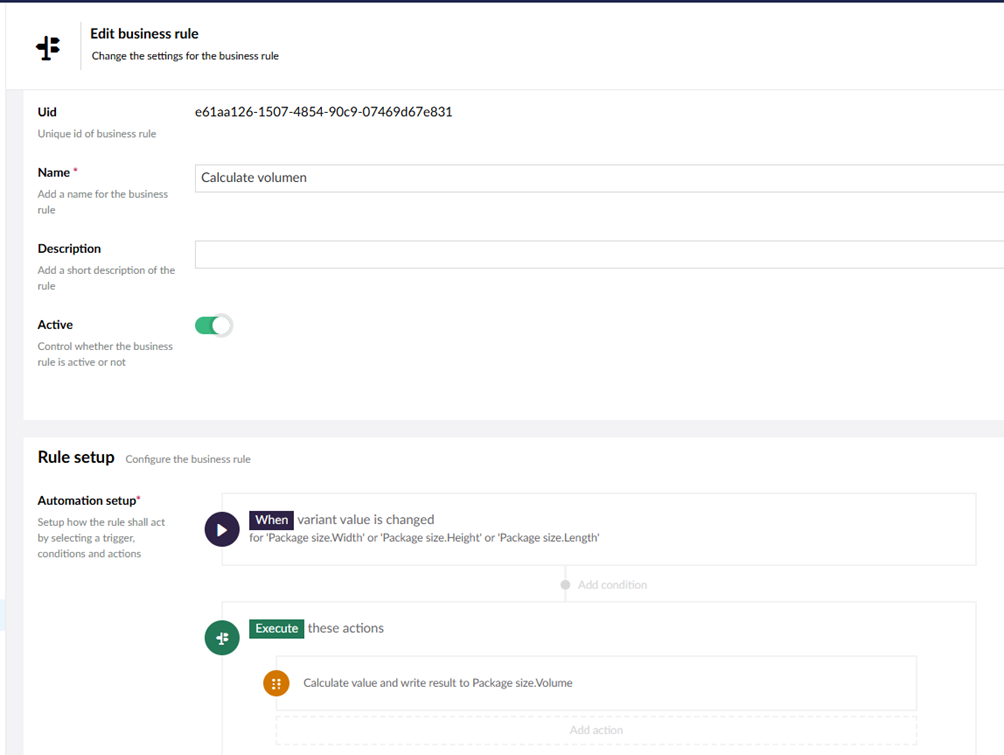The height and width of the screenshot is (755, 1004).
Task: Click the gray dot beside Add condition
Action: click(x=565, y=585)
